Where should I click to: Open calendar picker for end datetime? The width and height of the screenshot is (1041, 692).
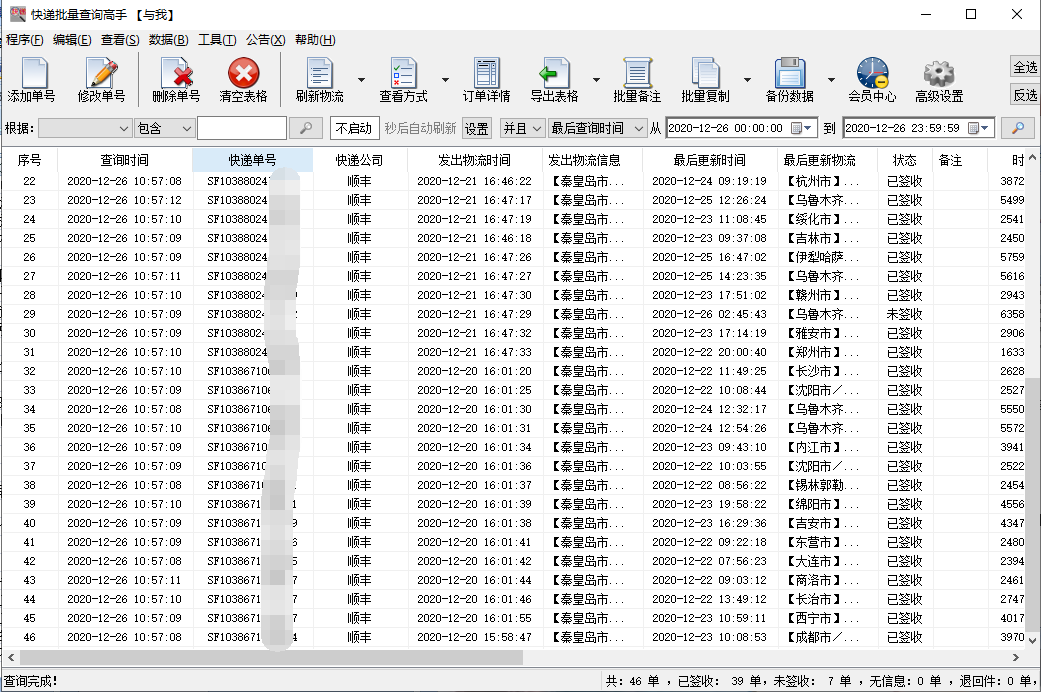click(979, 128)
